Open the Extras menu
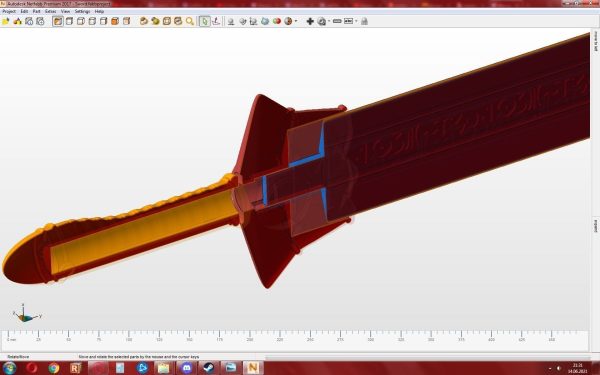This screenshot has height=375, width=600. coord(51,11)
